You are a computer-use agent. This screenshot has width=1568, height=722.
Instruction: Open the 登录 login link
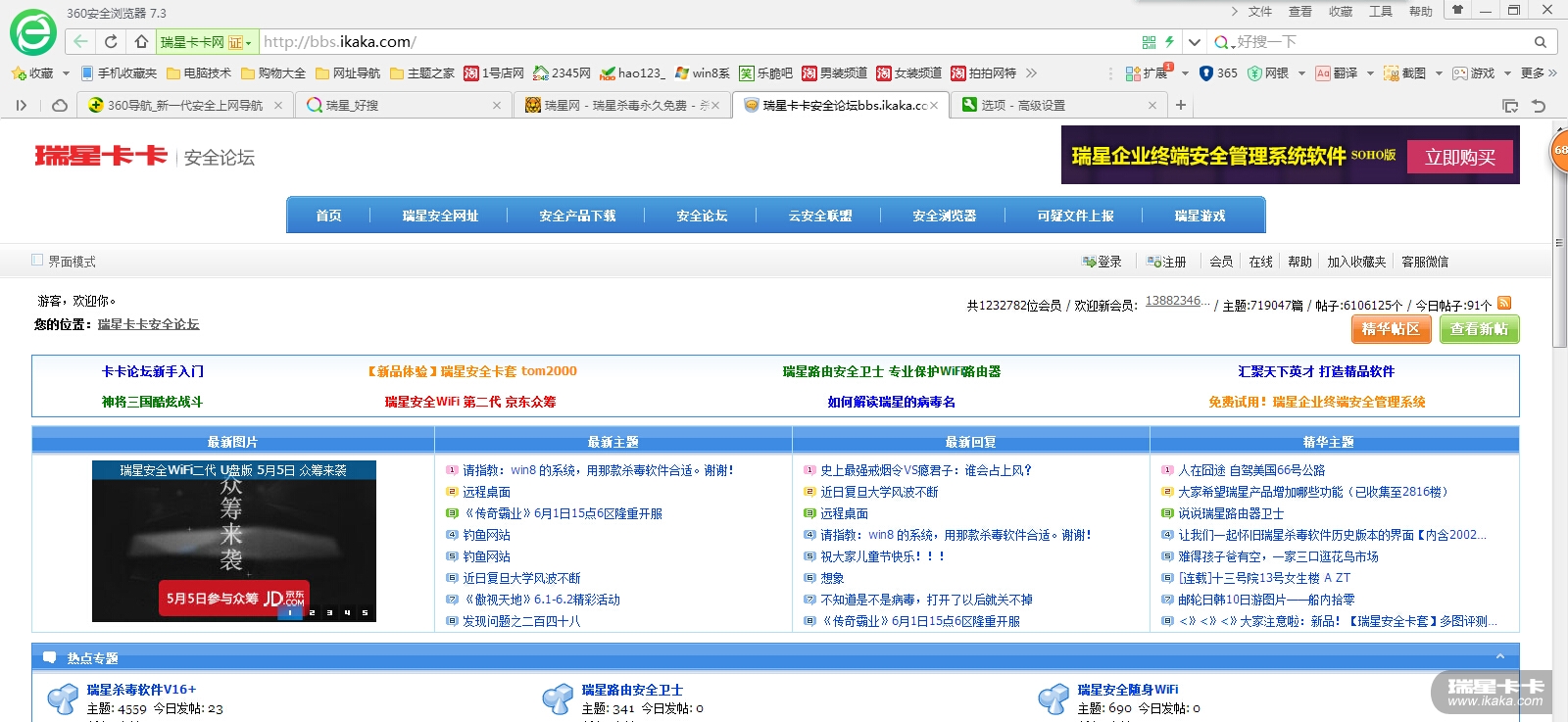(1102, 262)
